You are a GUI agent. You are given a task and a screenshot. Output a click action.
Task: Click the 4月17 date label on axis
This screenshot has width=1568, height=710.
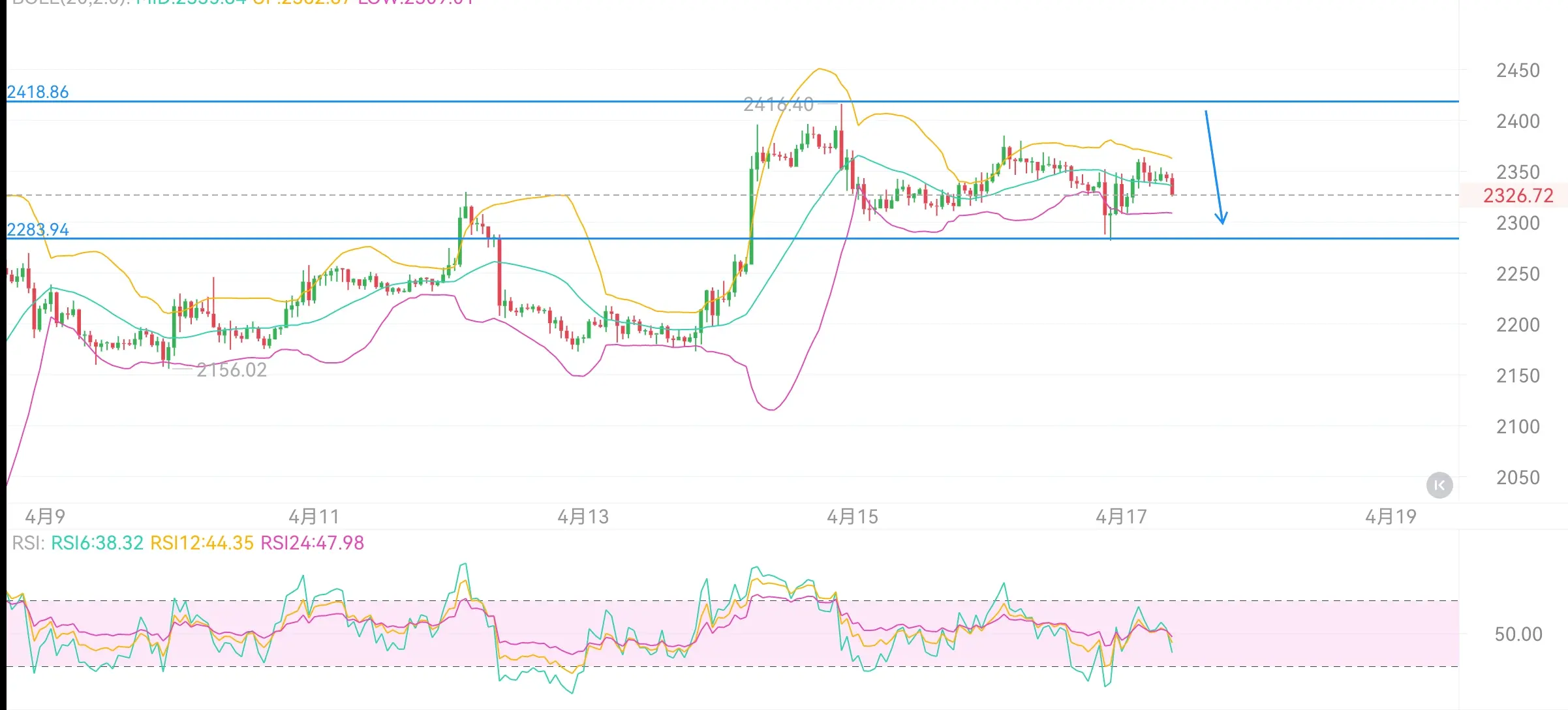pyautogui.click(x=1121, y=517)
